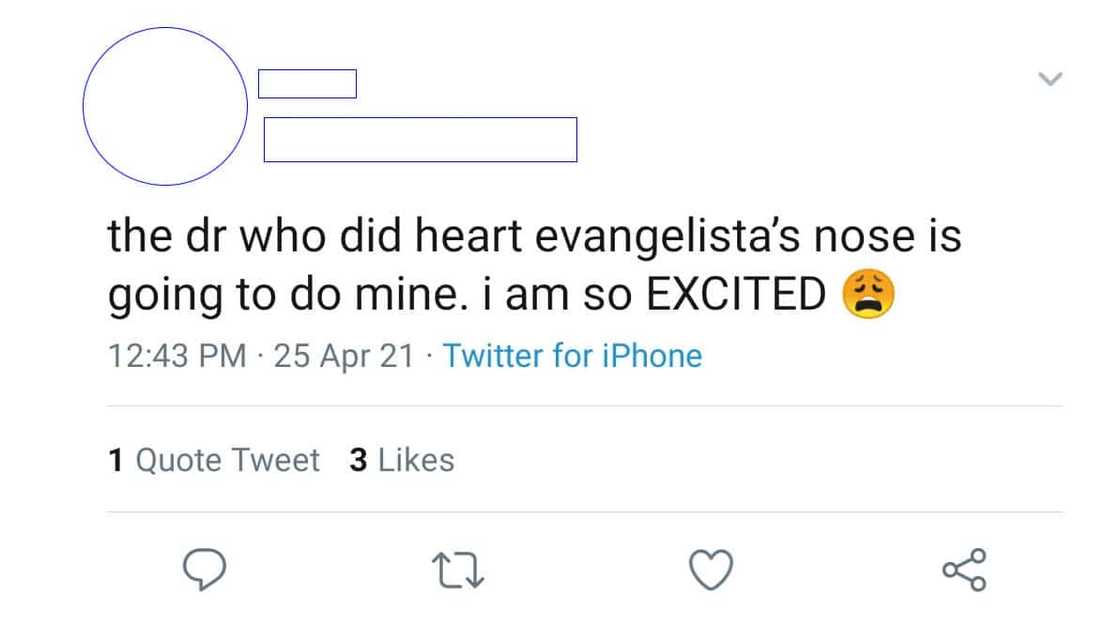Show who gave the 3 Likes
The image size is (1120, 624).
402,460
